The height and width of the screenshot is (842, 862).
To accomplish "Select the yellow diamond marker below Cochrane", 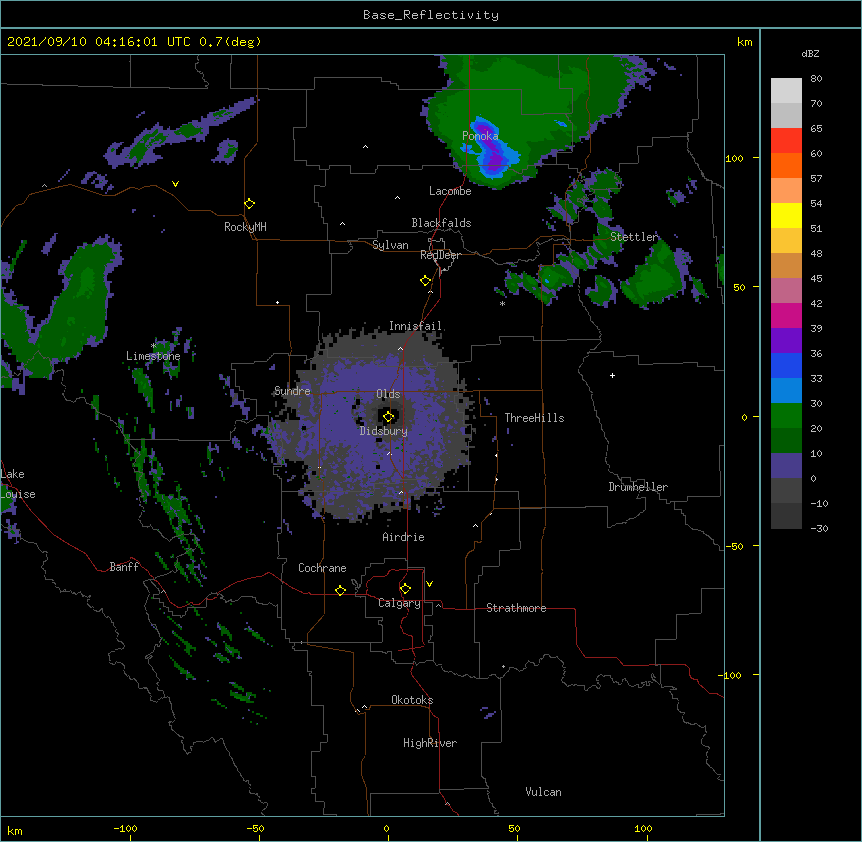I will [340, 590].
